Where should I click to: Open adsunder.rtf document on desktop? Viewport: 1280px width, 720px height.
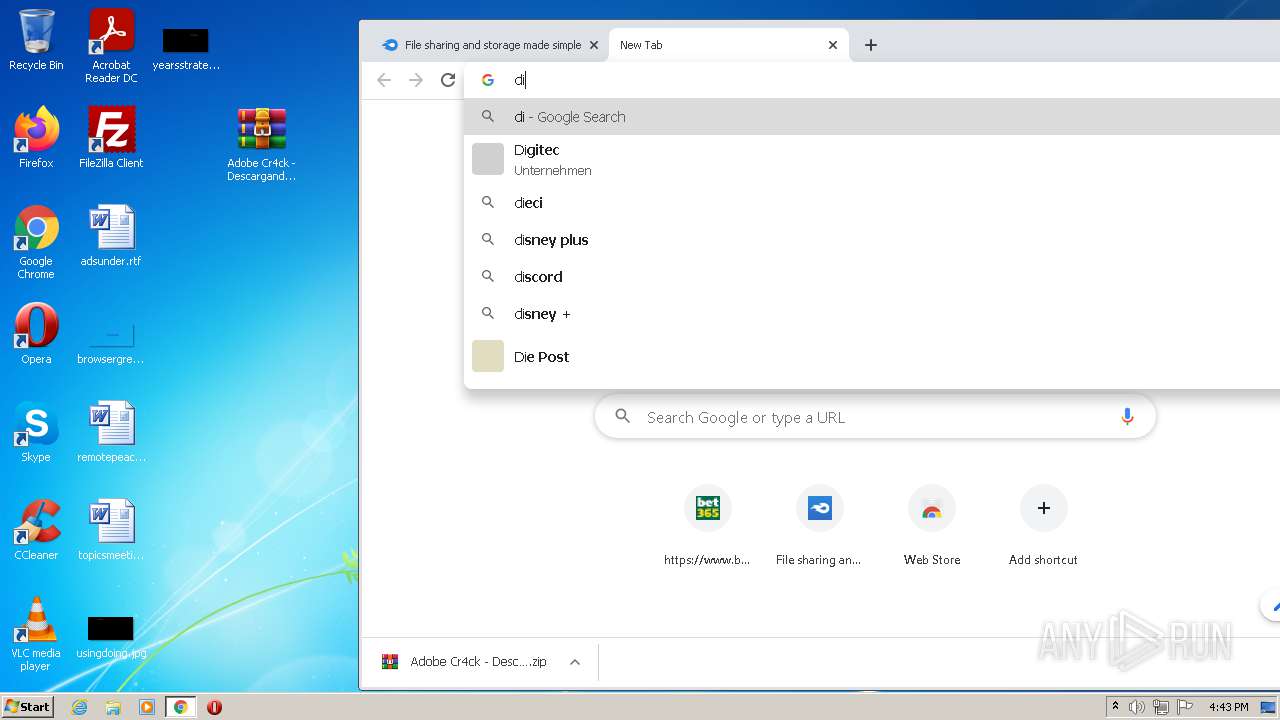coord(111,236)
